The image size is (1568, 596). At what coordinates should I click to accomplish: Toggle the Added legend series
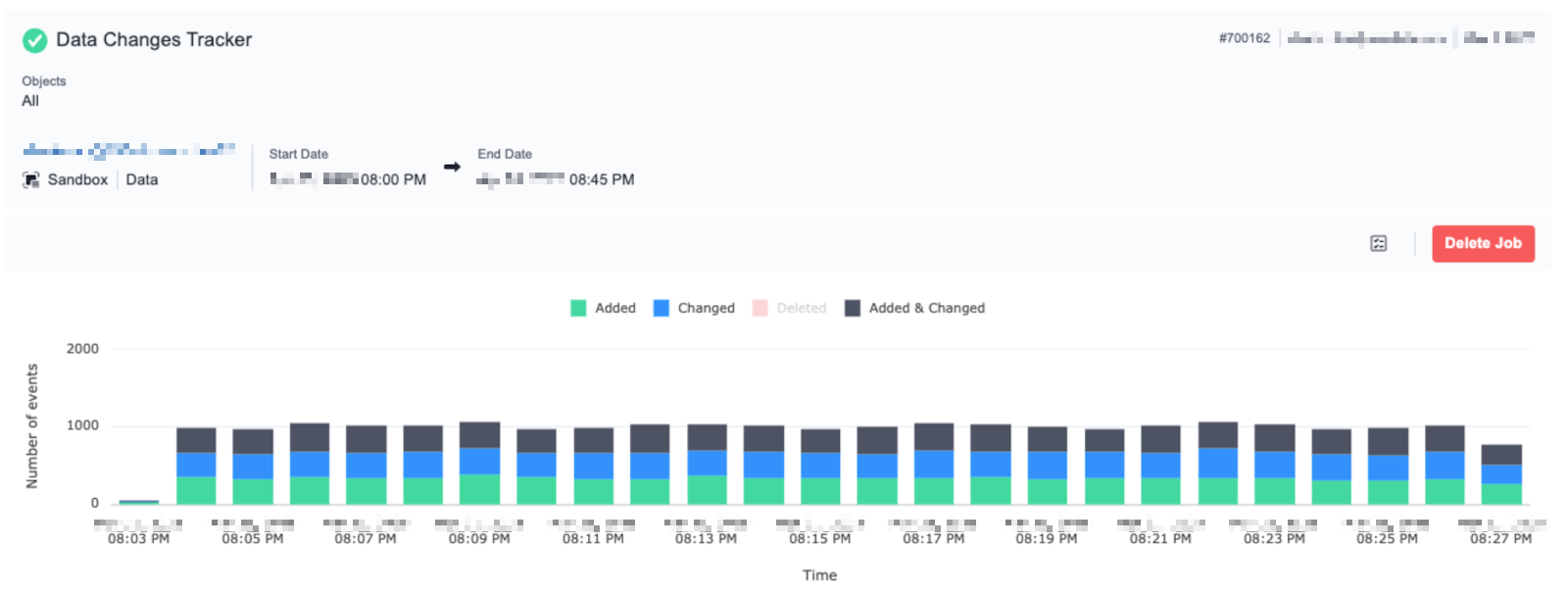coord(603,308)
